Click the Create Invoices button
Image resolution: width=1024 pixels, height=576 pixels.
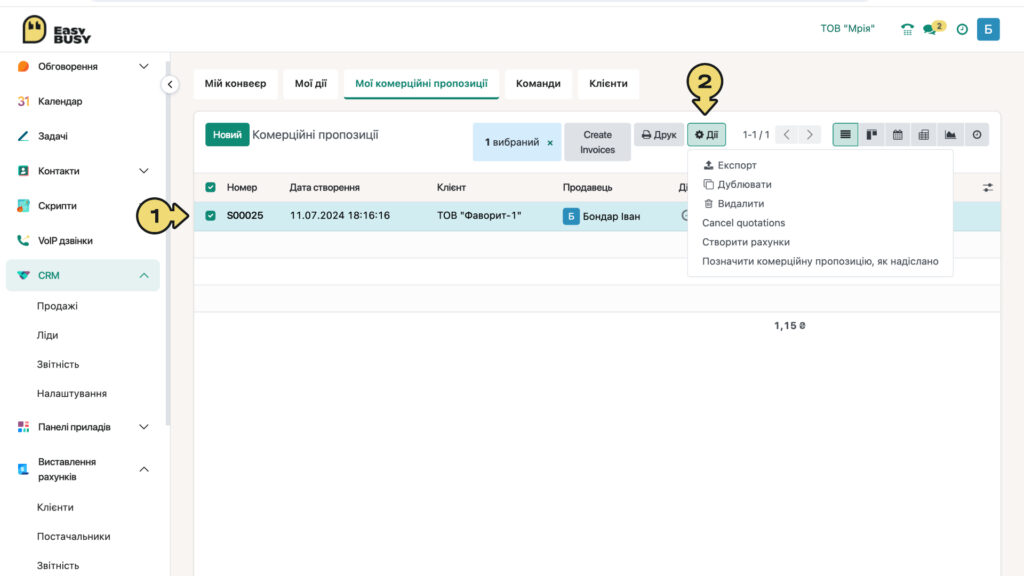(x=598, y=142)
